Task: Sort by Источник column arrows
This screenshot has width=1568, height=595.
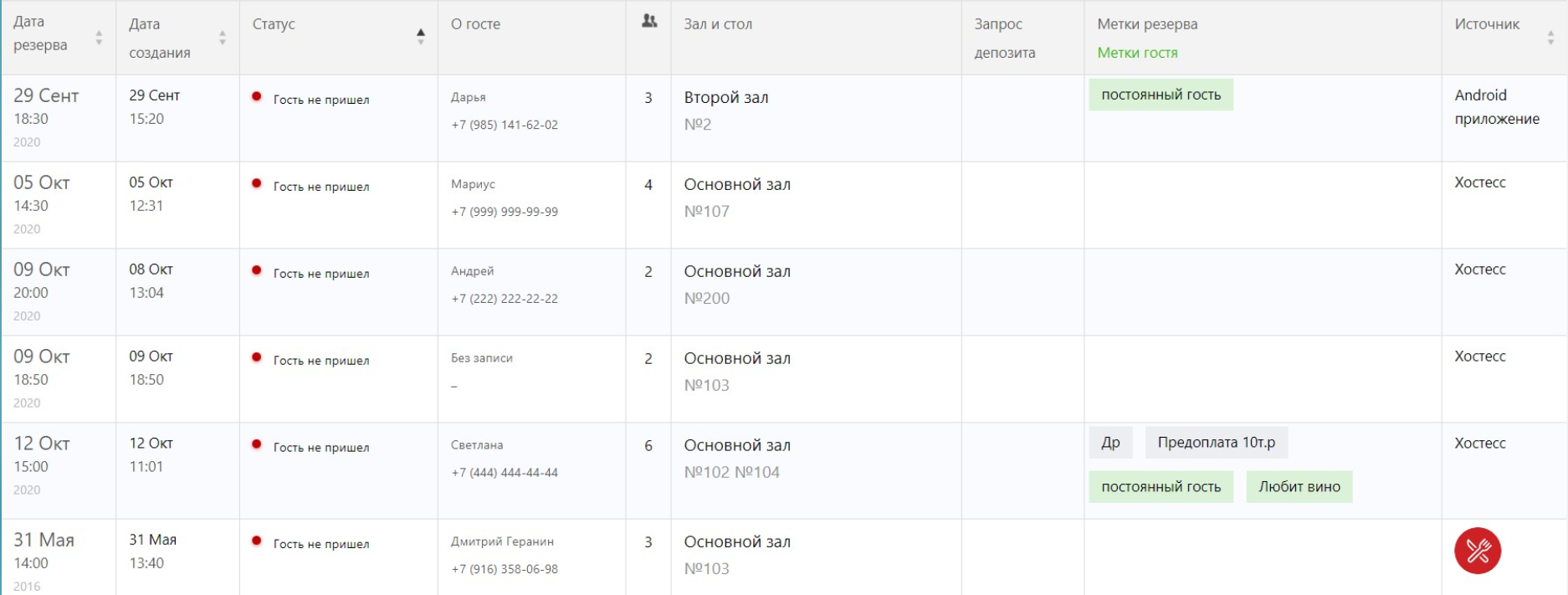Action: click(x=1550, y=38)
